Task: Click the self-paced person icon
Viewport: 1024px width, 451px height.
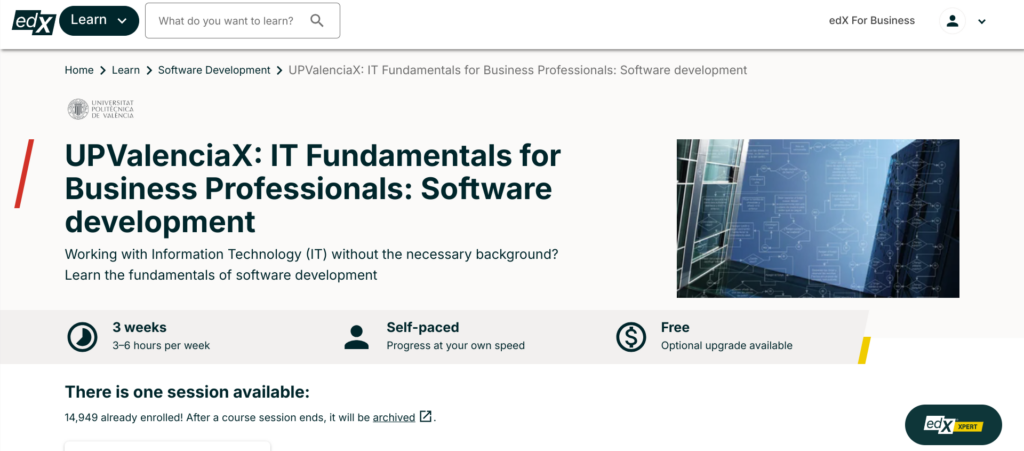Action: (356, 337)
